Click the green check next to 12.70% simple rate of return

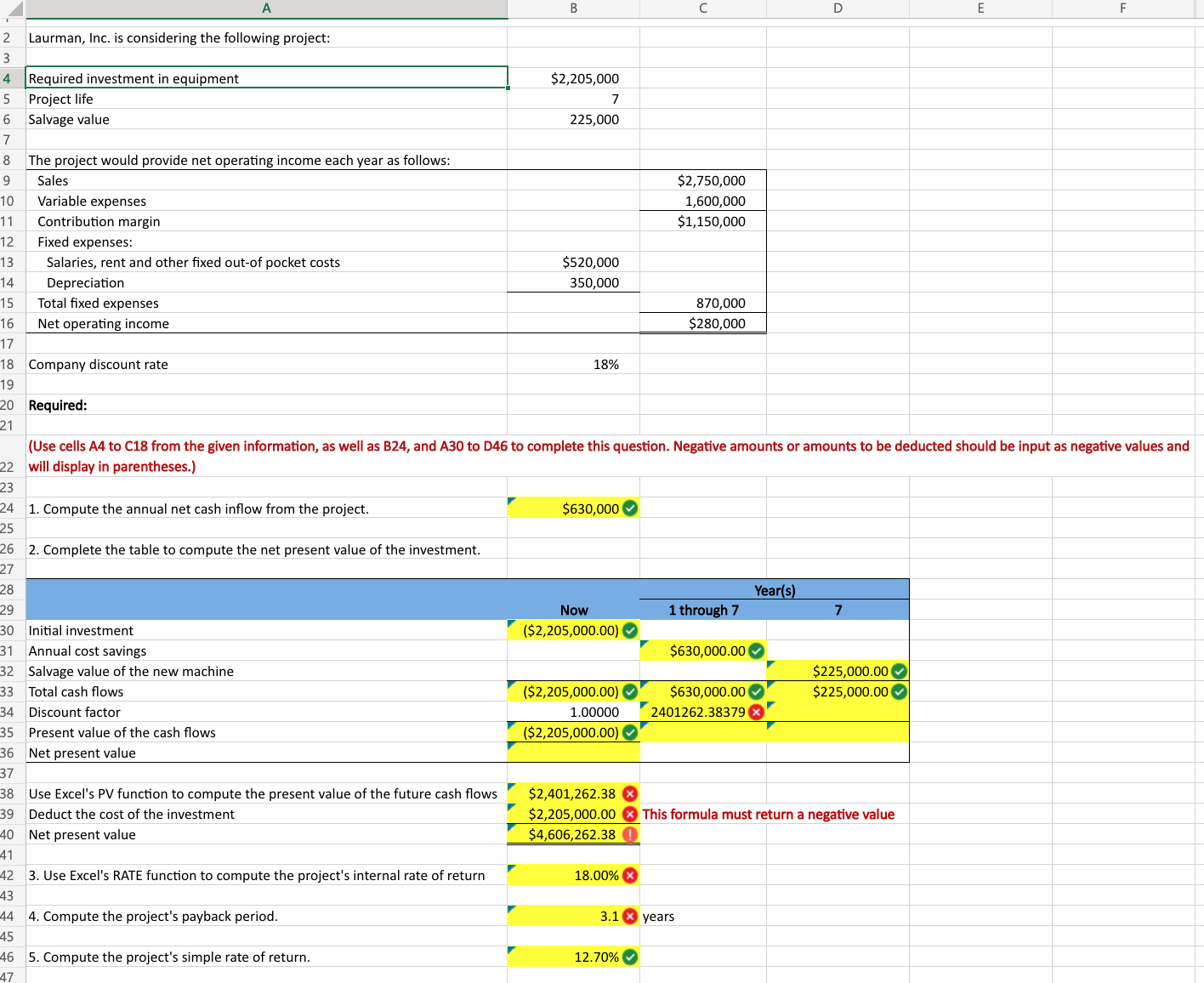click(629, 957)
